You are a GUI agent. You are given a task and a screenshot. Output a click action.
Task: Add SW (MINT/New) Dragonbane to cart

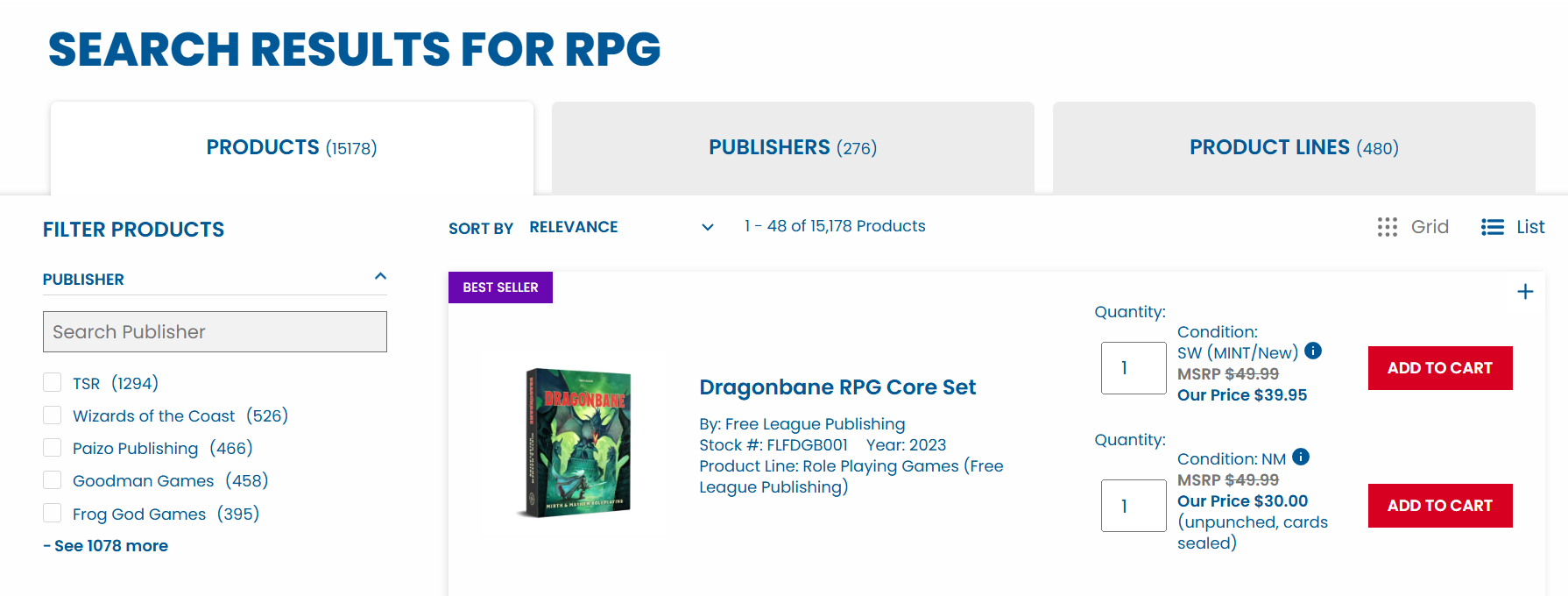click(x=1439, y=368)
